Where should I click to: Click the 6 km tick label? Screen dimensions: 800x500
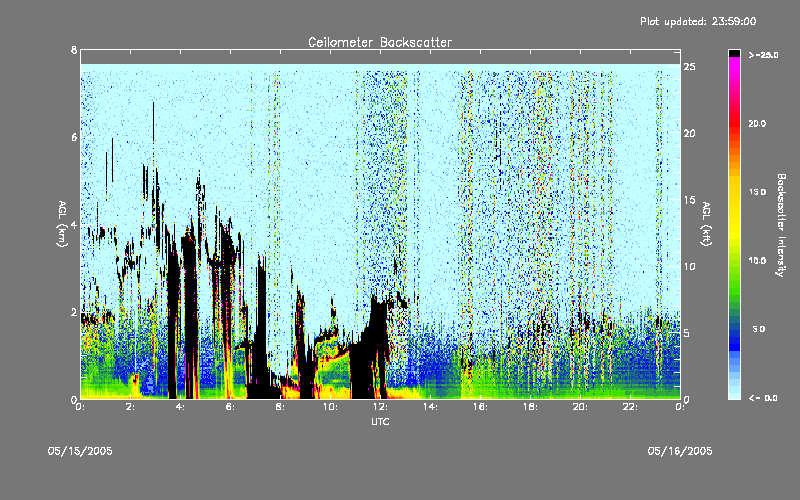(74, 137)
